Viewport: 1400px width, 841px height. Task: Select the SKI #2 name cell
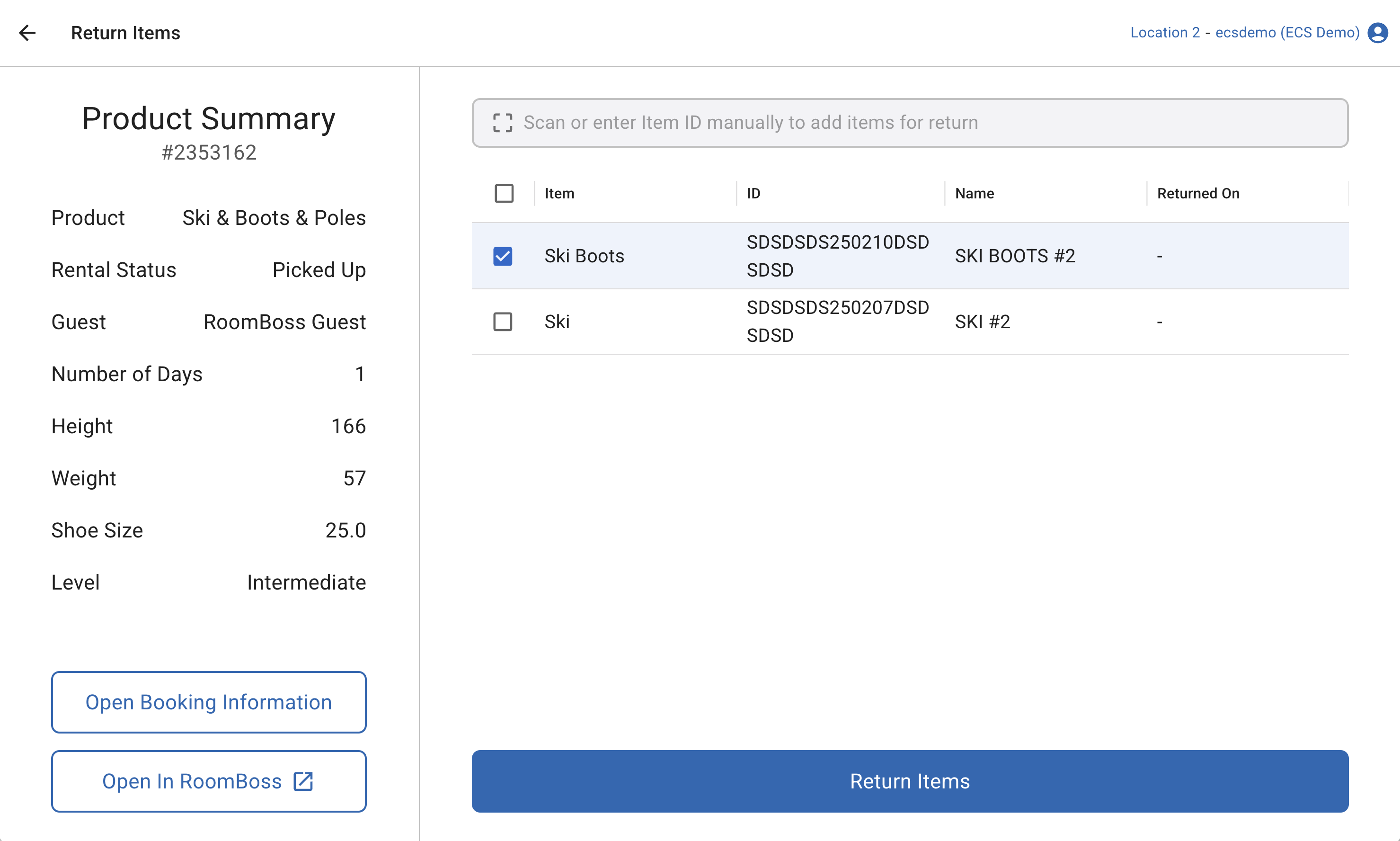tap(982, 322)
